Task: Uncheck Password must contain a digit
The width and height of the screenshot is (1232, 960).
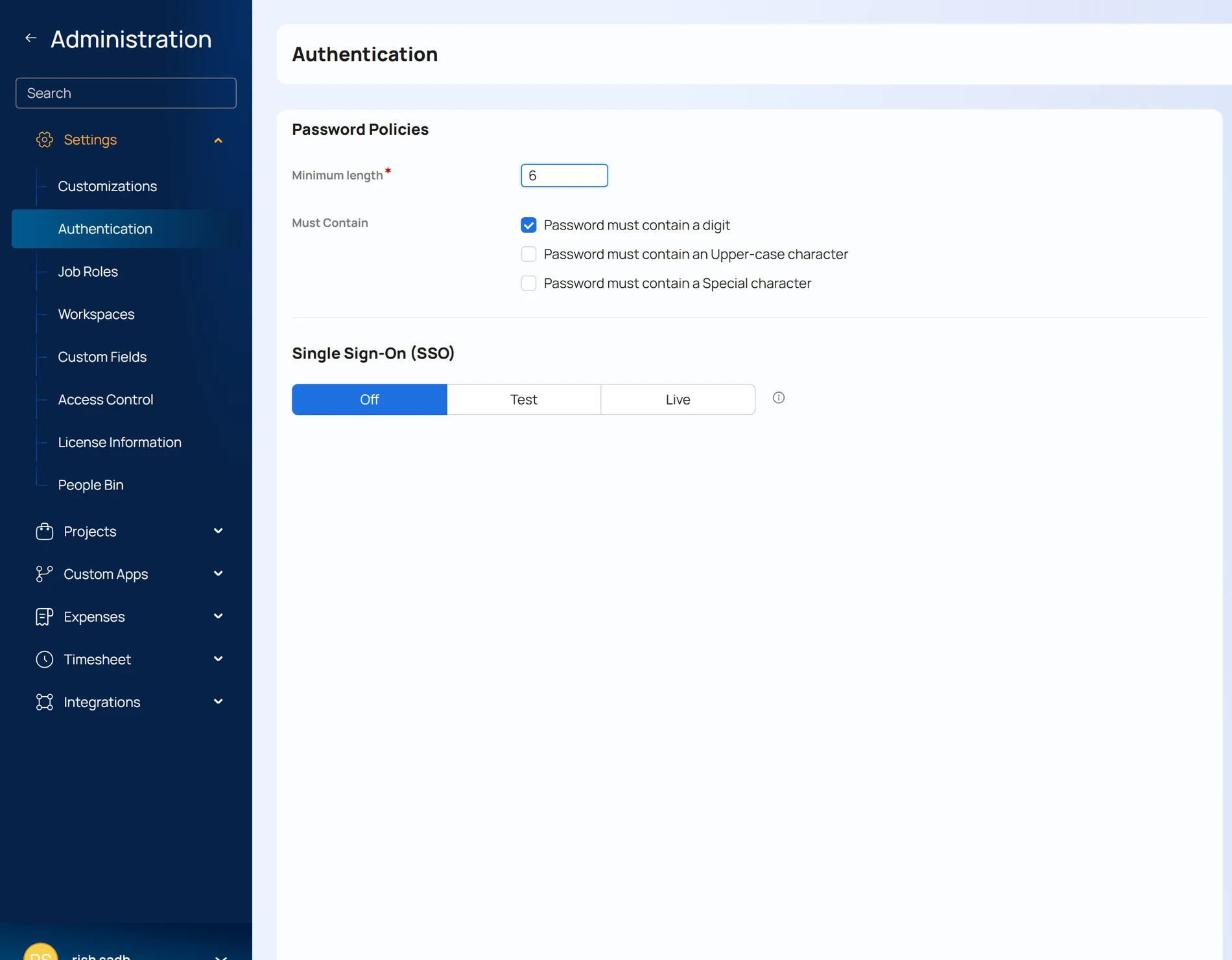Action: 528,225
